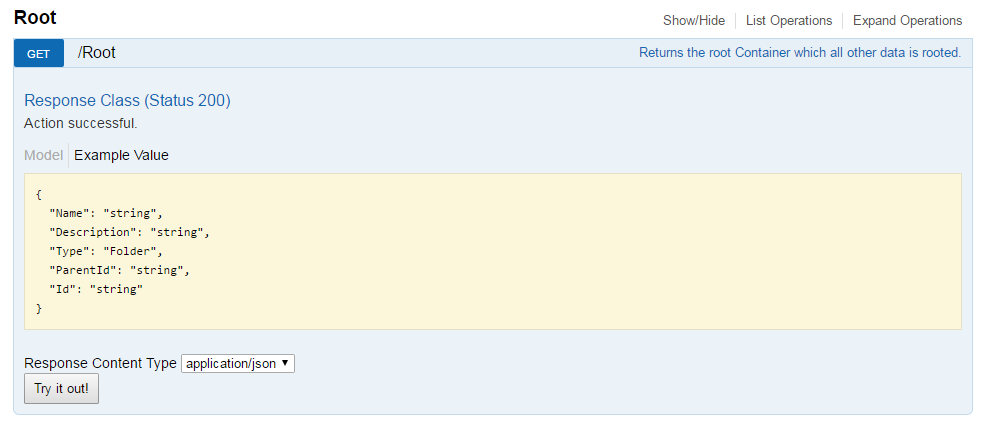Click the blue GET method badge
The height and width of the screenshot is (424, 984).
click(x=39, y=53)
